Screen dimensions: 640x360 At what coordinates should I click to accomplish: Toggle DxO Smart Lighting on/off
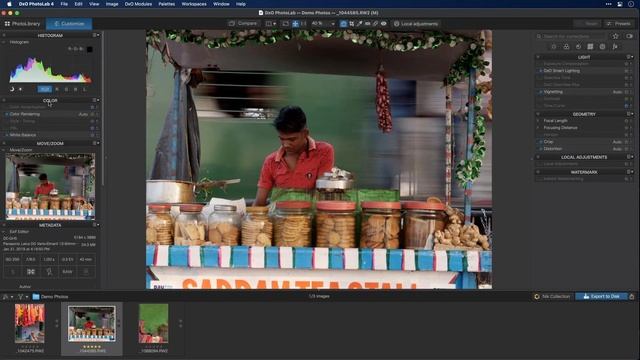[x=540, y=71]
